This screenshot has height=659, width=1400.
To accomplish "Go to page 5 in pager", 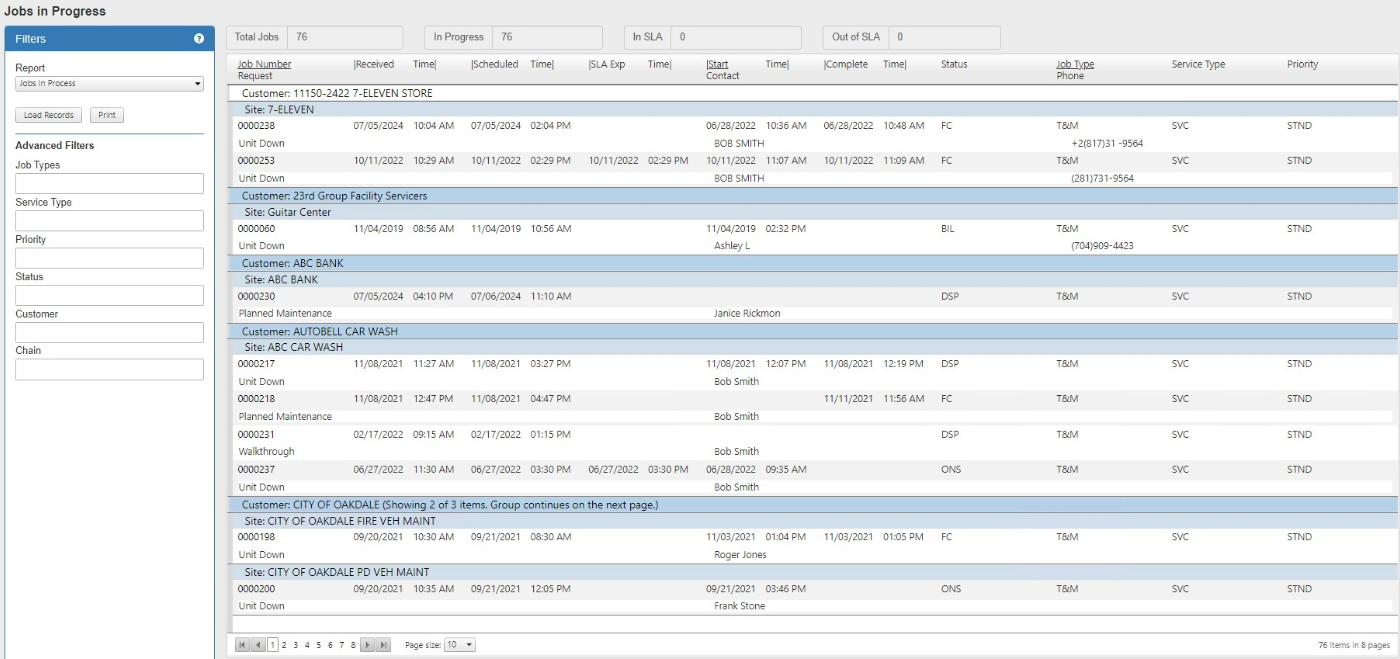I will (318, 645).
